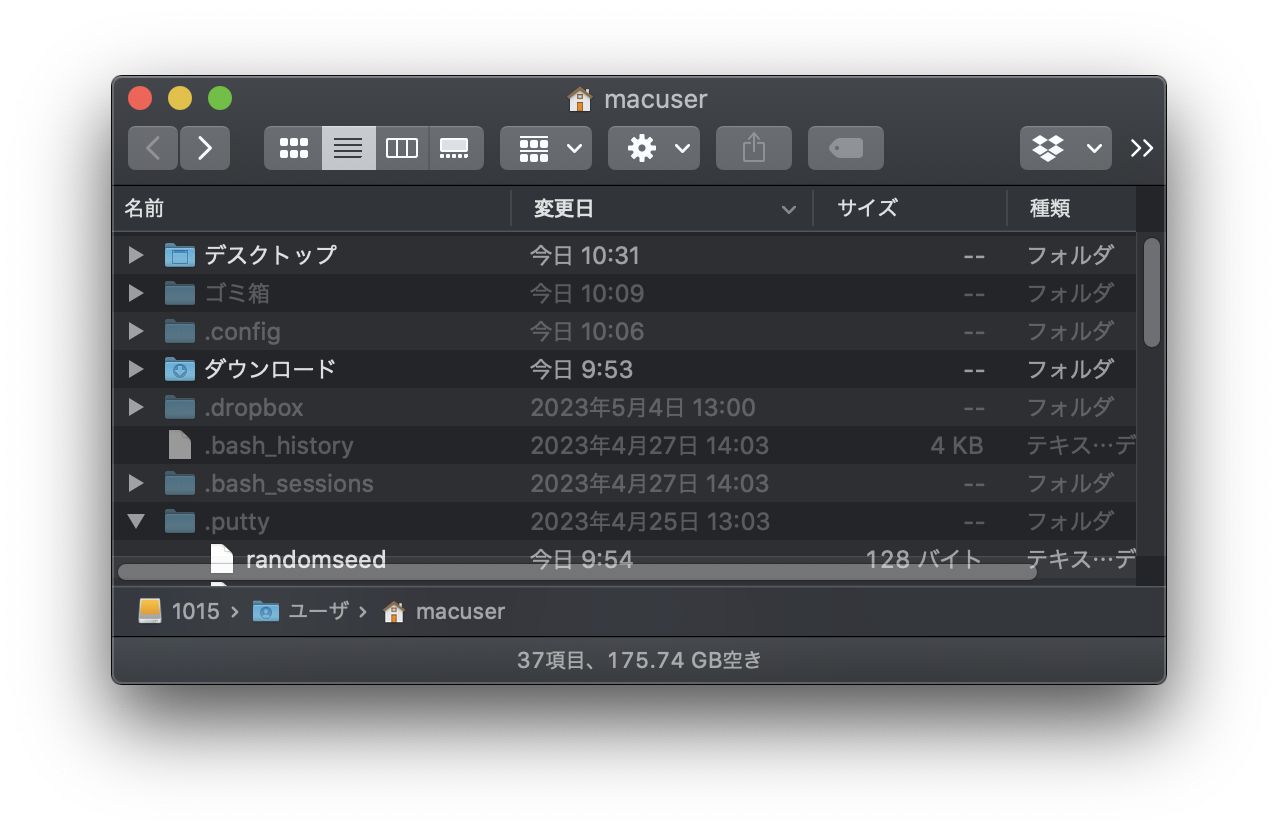Click the Tag toolbar icon
The width and height of the screenshot is (1278, 832).
click(x=845, y=147)
